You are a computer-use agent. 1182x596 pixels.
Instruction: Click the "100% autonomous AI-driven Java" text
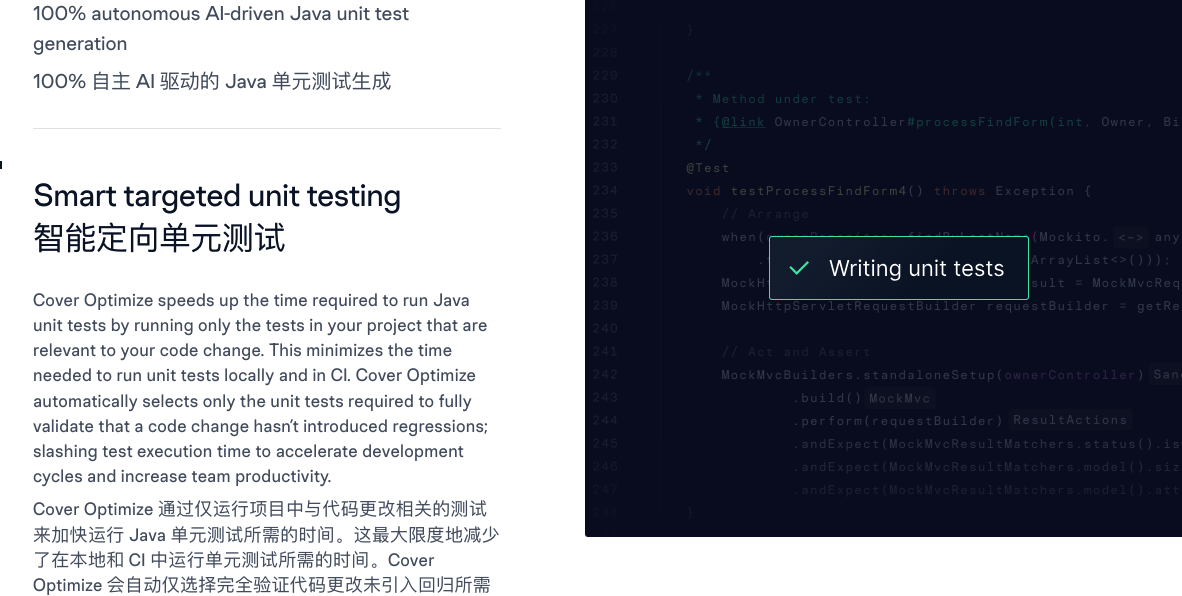221,14
